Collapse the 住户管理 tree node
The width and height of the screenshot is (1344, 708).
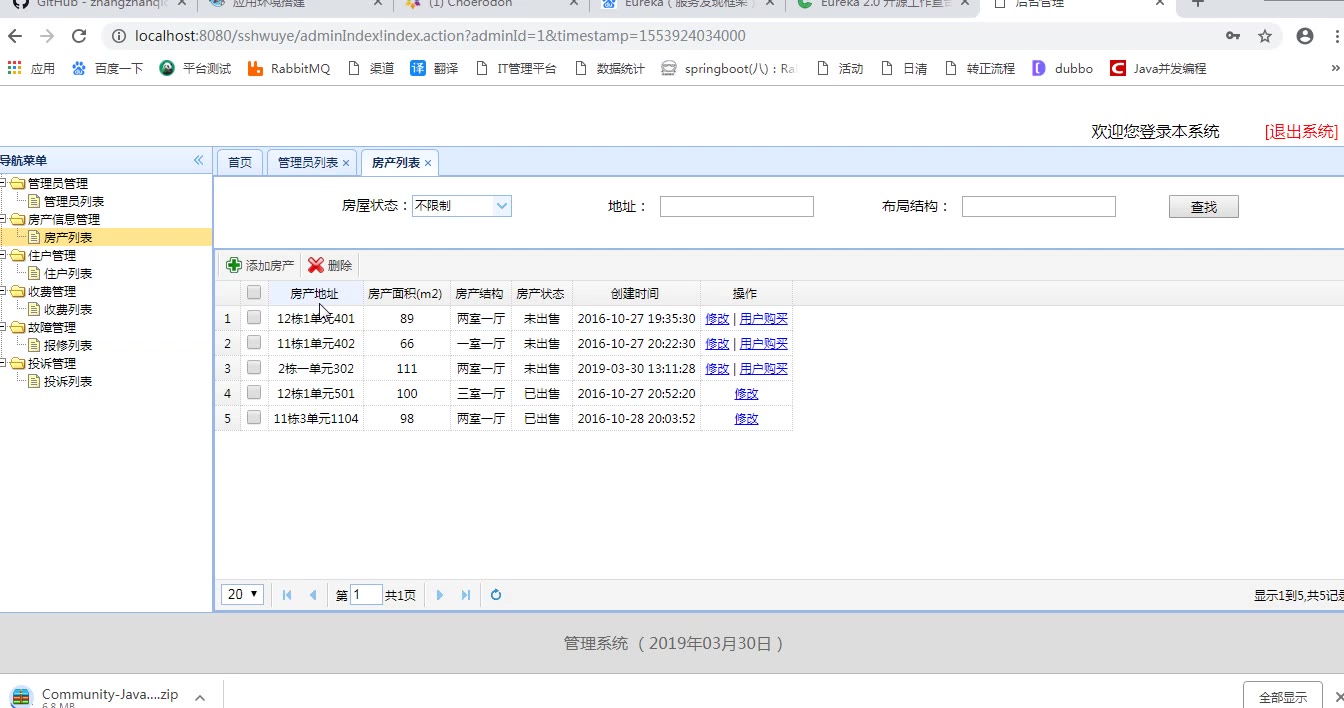4,255
